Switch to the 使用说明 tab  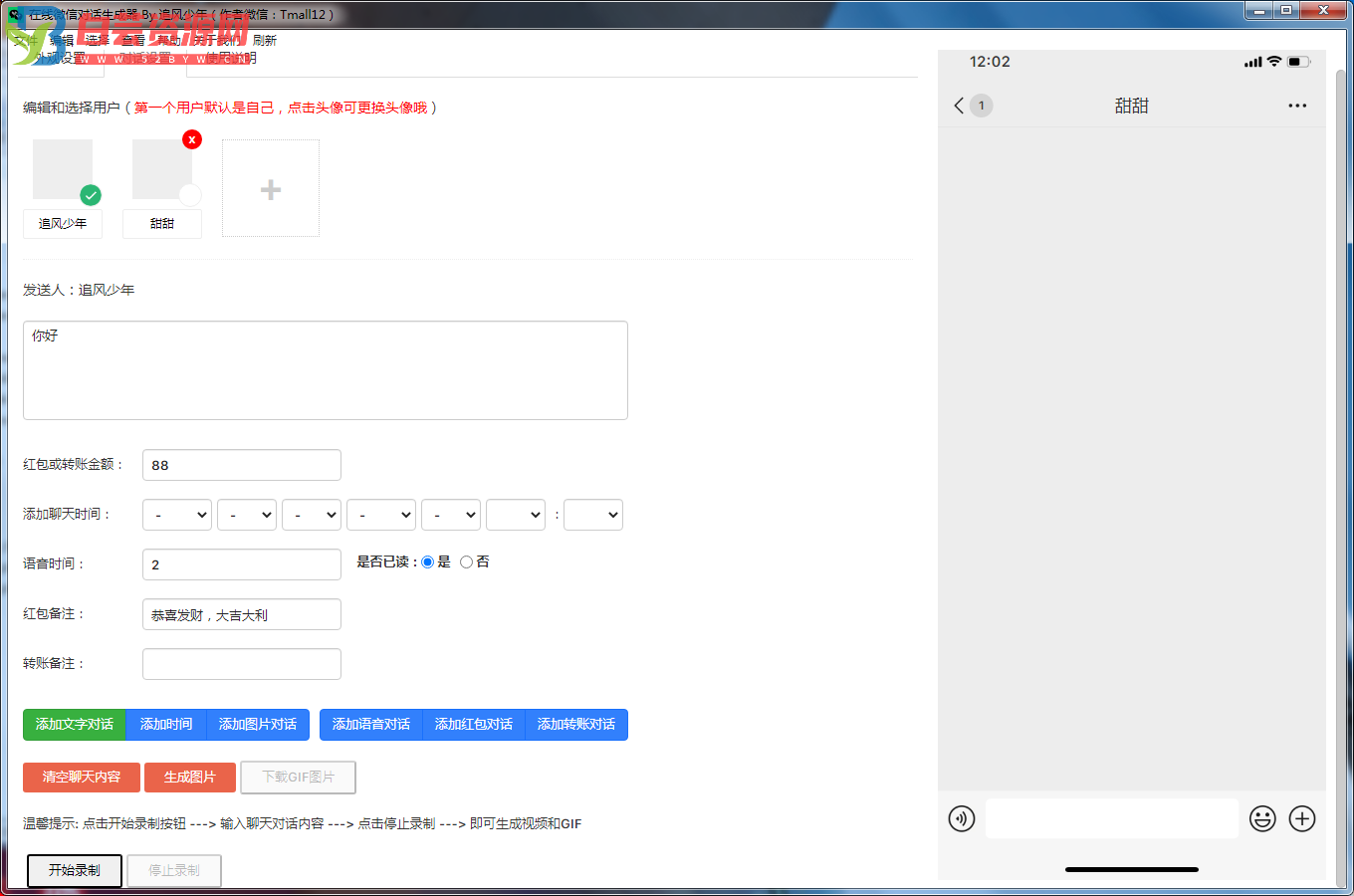[x=230, y=58]
